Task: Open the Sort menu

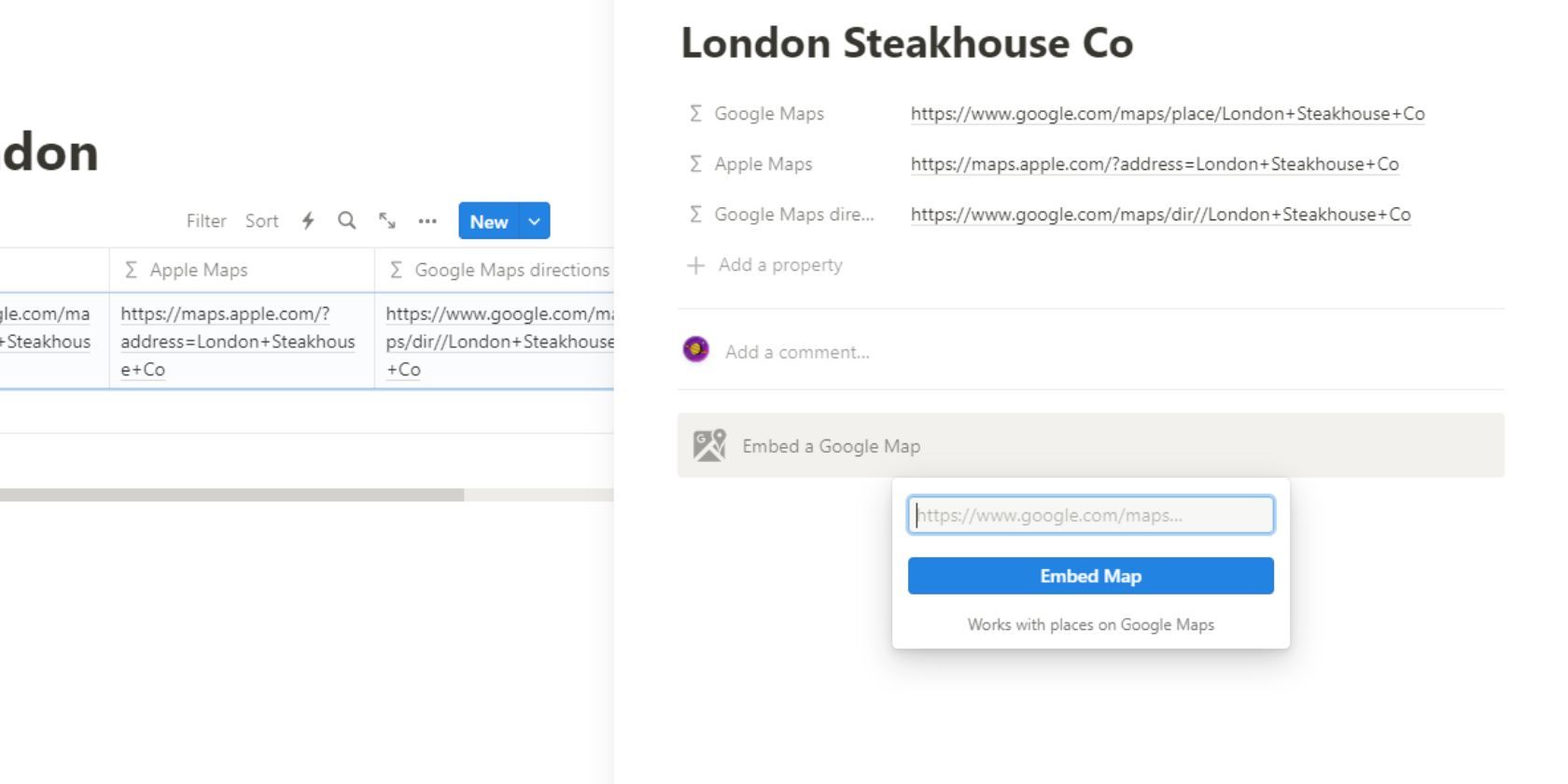Action: coord(261,221)
